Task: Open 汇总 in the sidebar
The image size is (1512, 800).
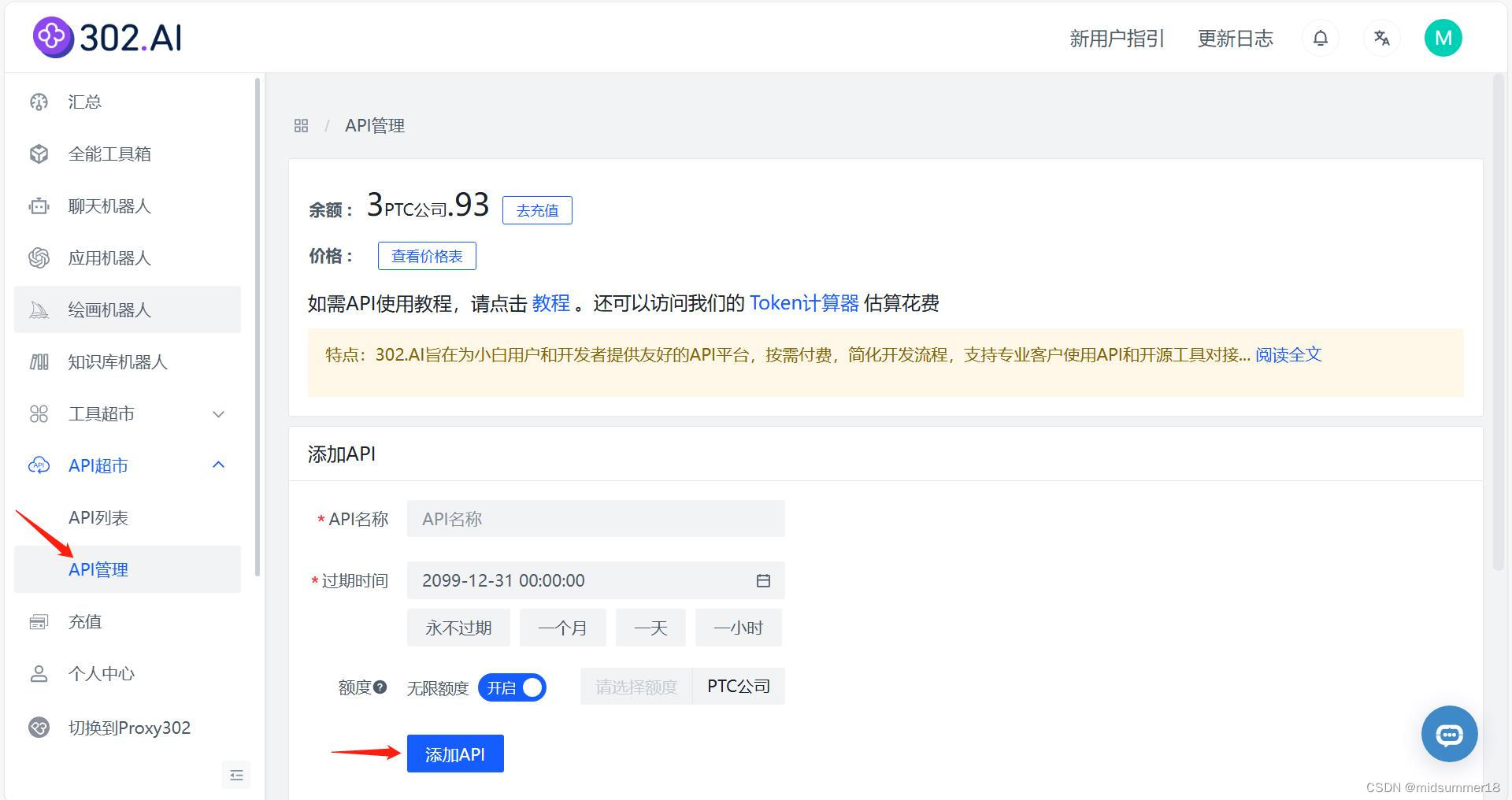Action: tap(127, 102)
